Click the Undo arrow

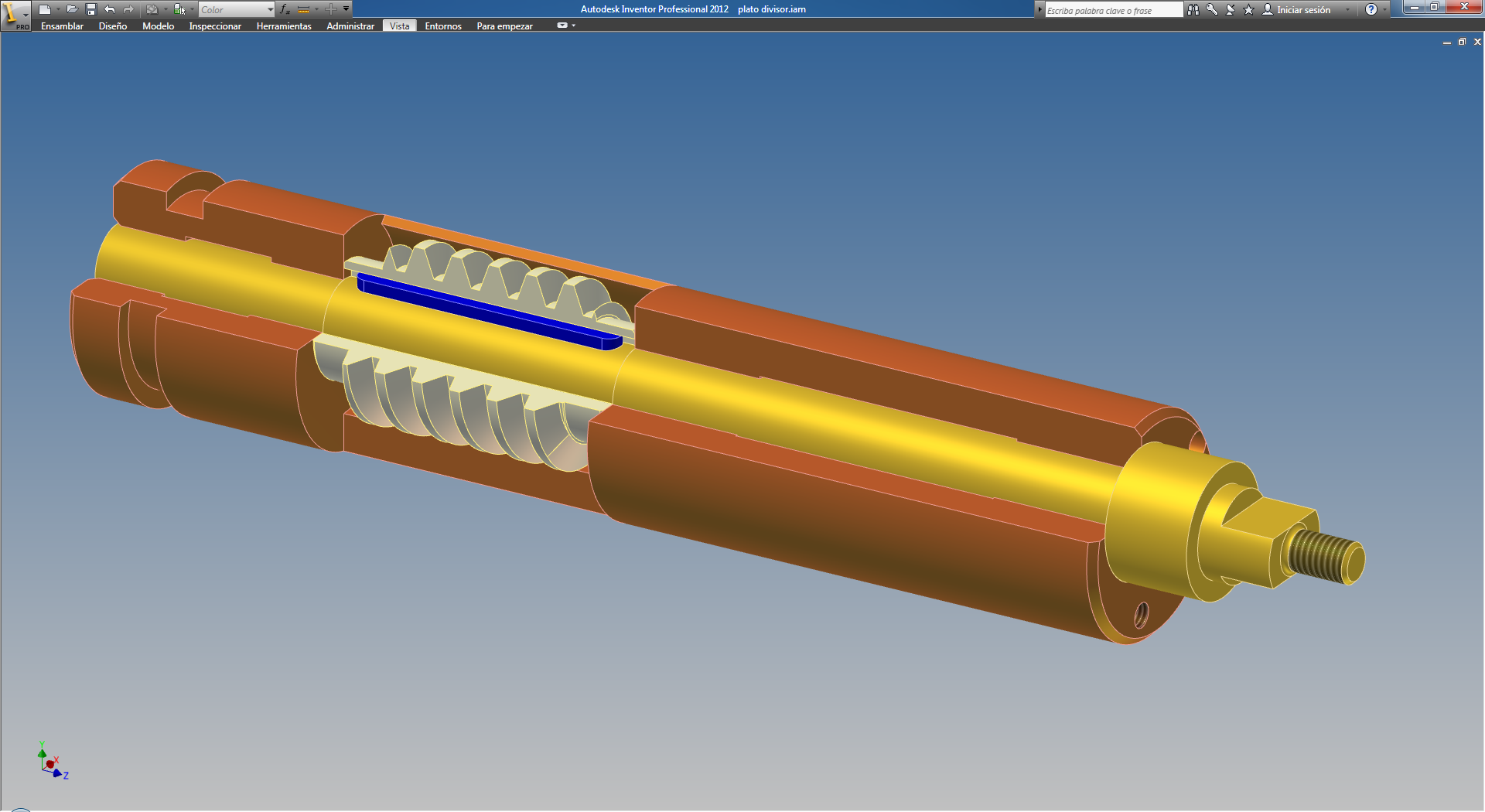click(x=110, y=9)
